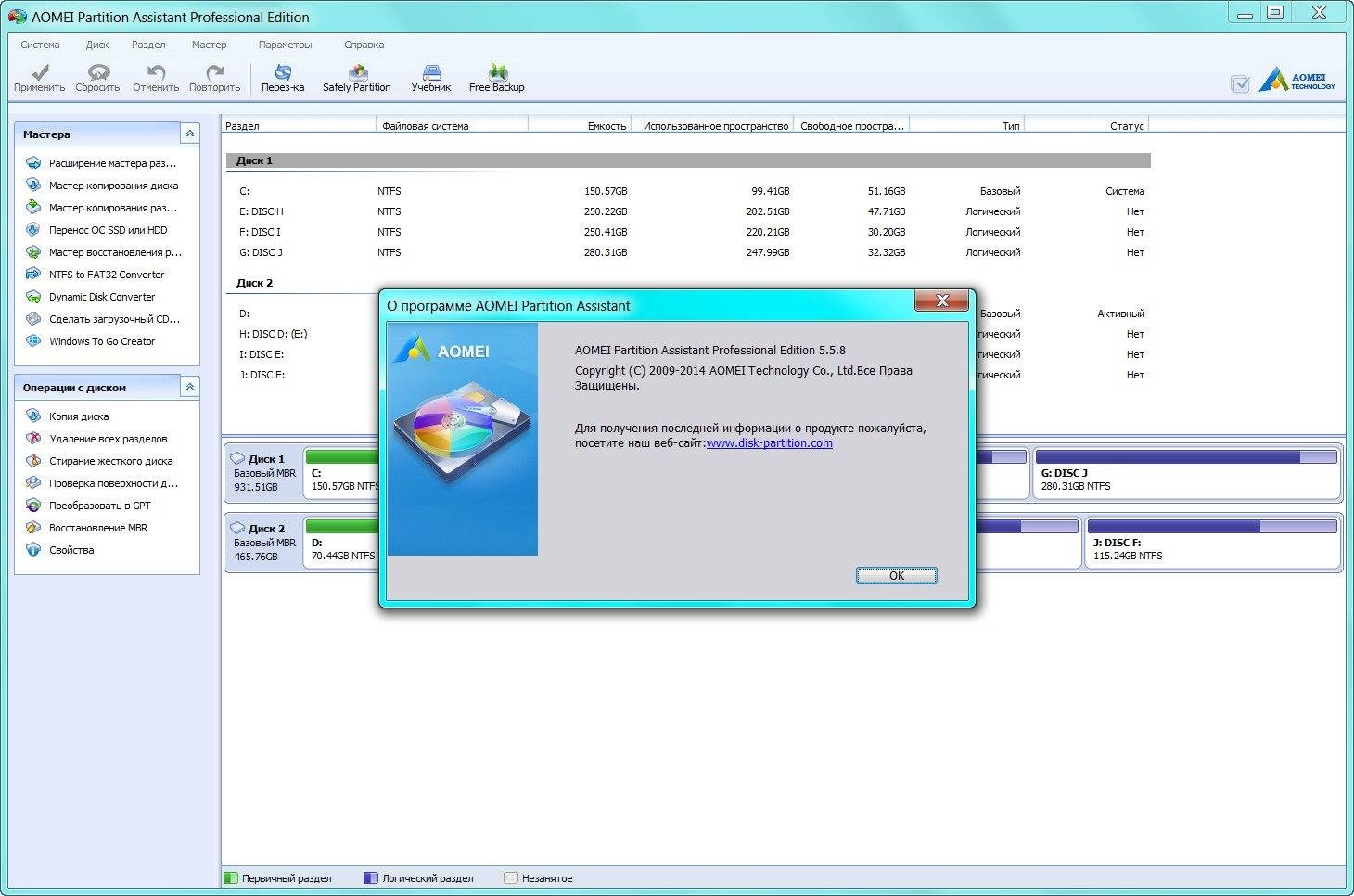1354x896 pixels.
Task: Click the Повторить (Redo) toolbar icon
Action: pyautogui.click(x=214, y=78)
